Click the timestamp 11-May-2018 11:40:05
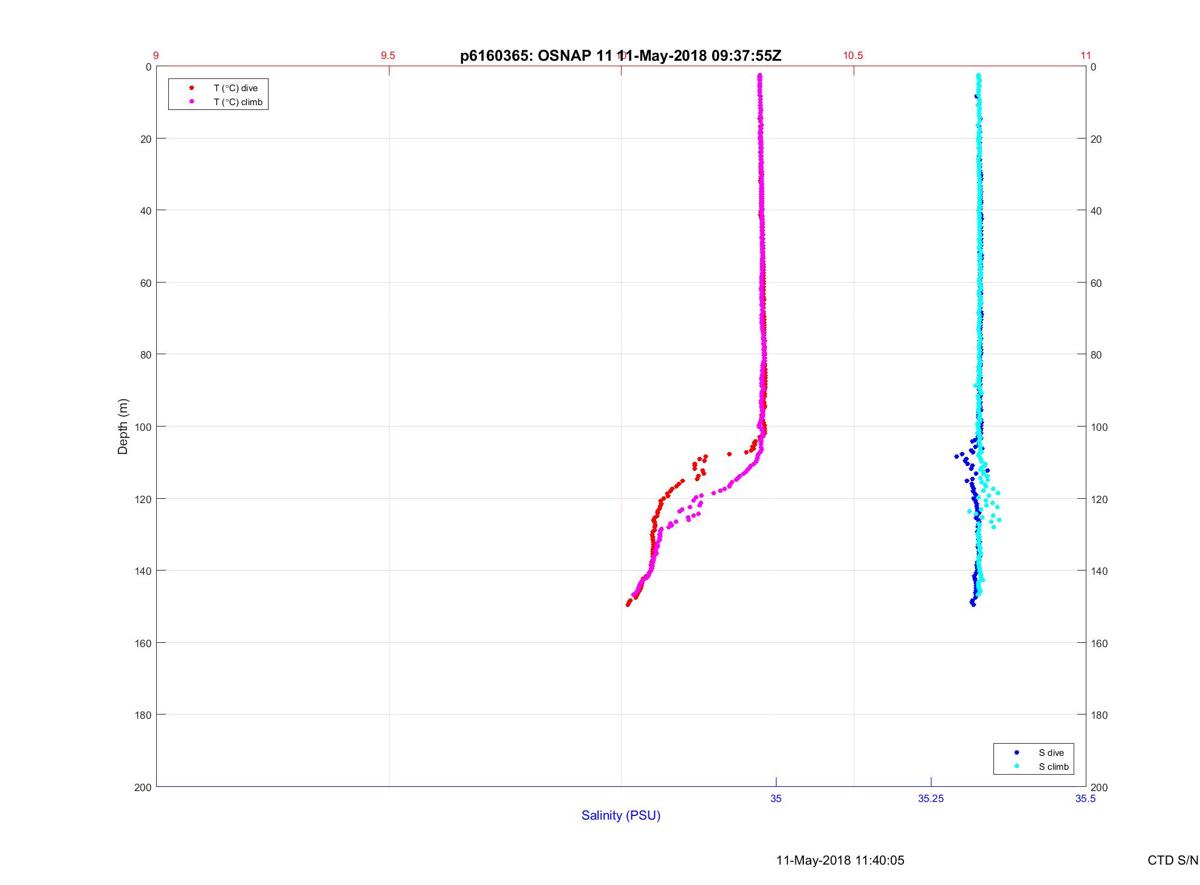Viewport: 1200px width, 885px height. pyautogui.click(x=840, y=860)
